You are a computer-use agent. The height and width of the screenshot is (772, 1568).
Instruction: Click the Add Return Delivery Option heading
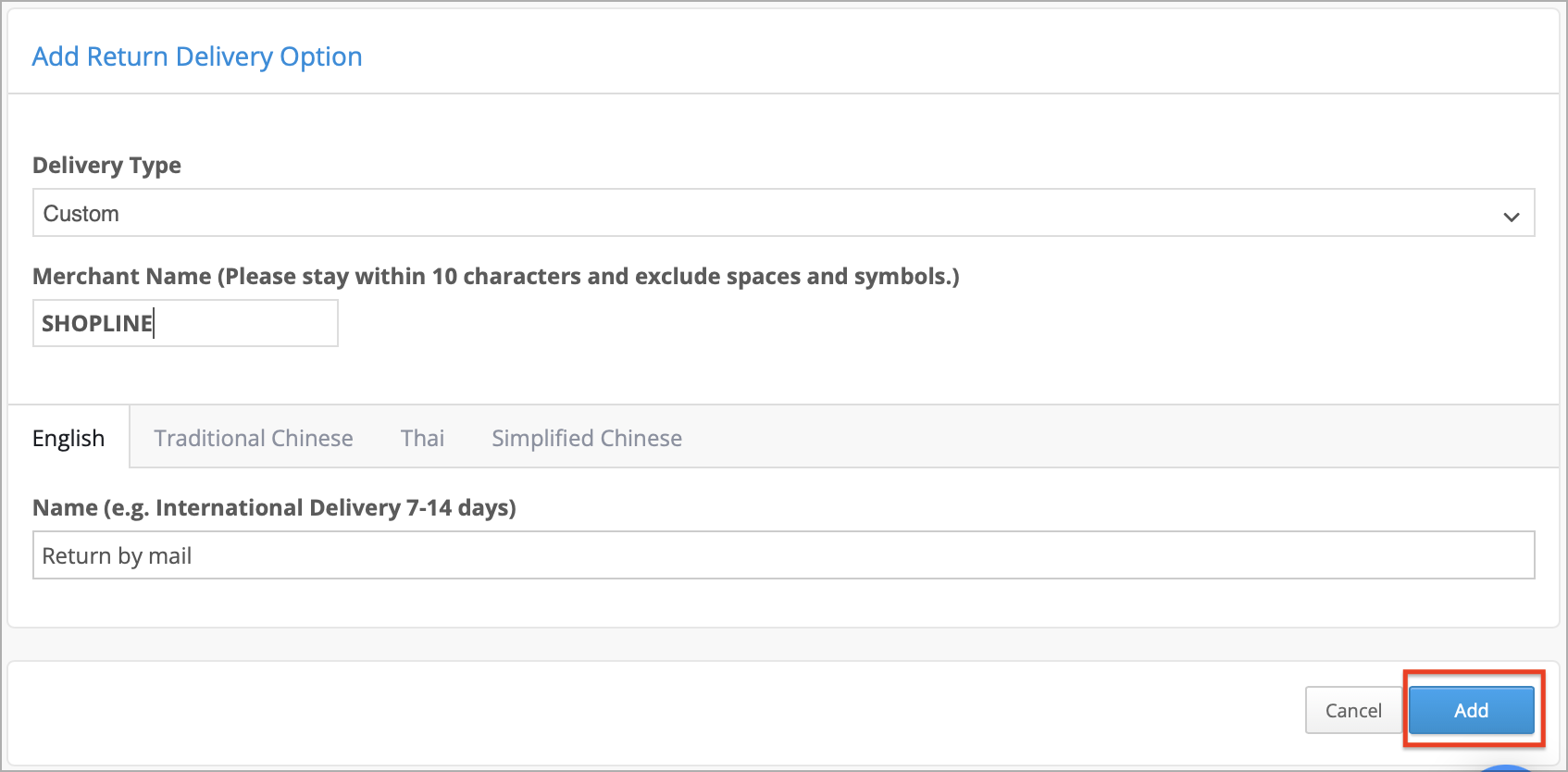pyautogui.click(x=197, y=56)
